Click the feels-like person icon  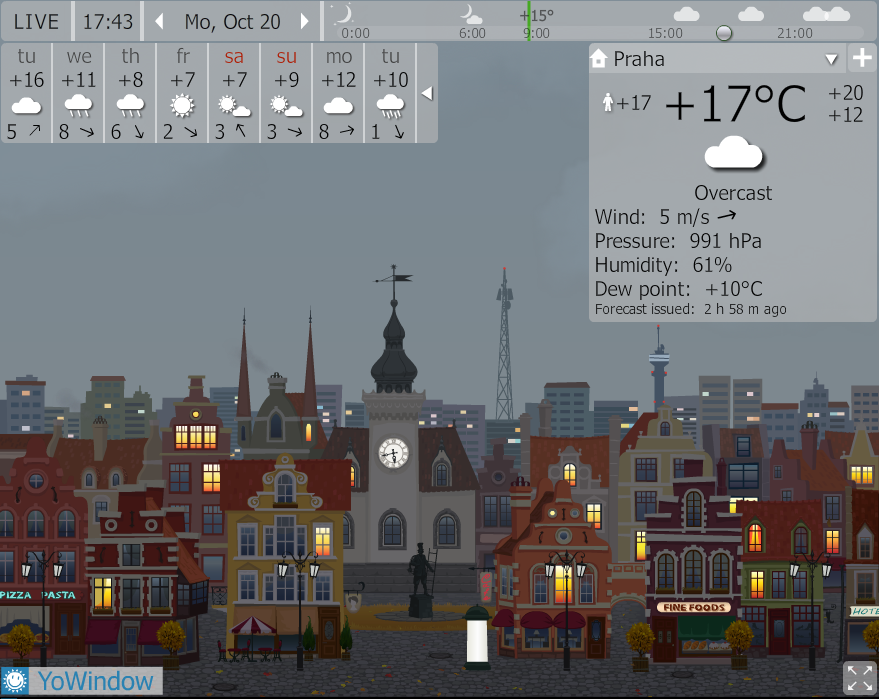pos(606,102)
